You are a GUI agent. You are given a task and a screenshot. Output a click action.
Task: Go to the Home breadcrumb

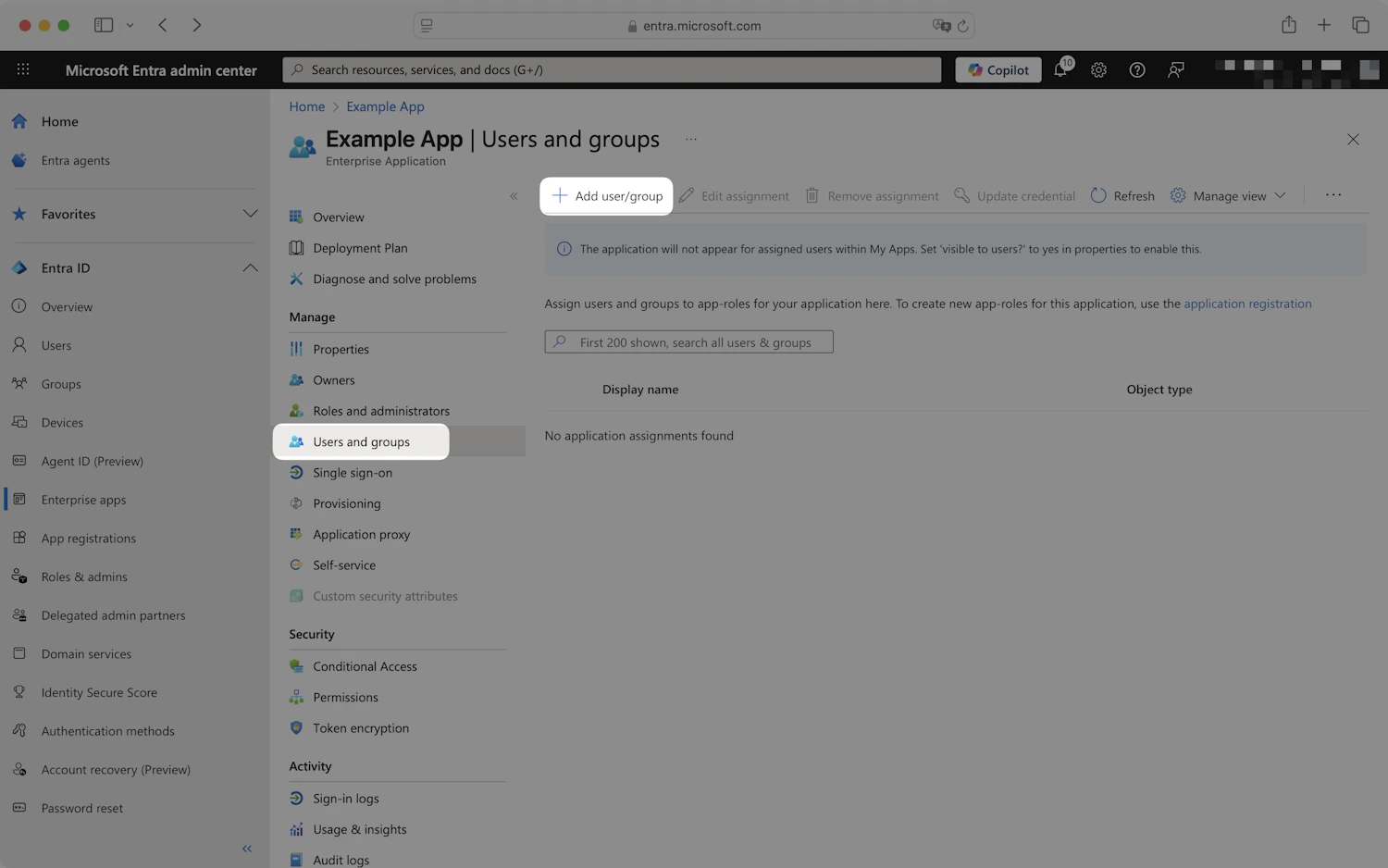[306, 106]
